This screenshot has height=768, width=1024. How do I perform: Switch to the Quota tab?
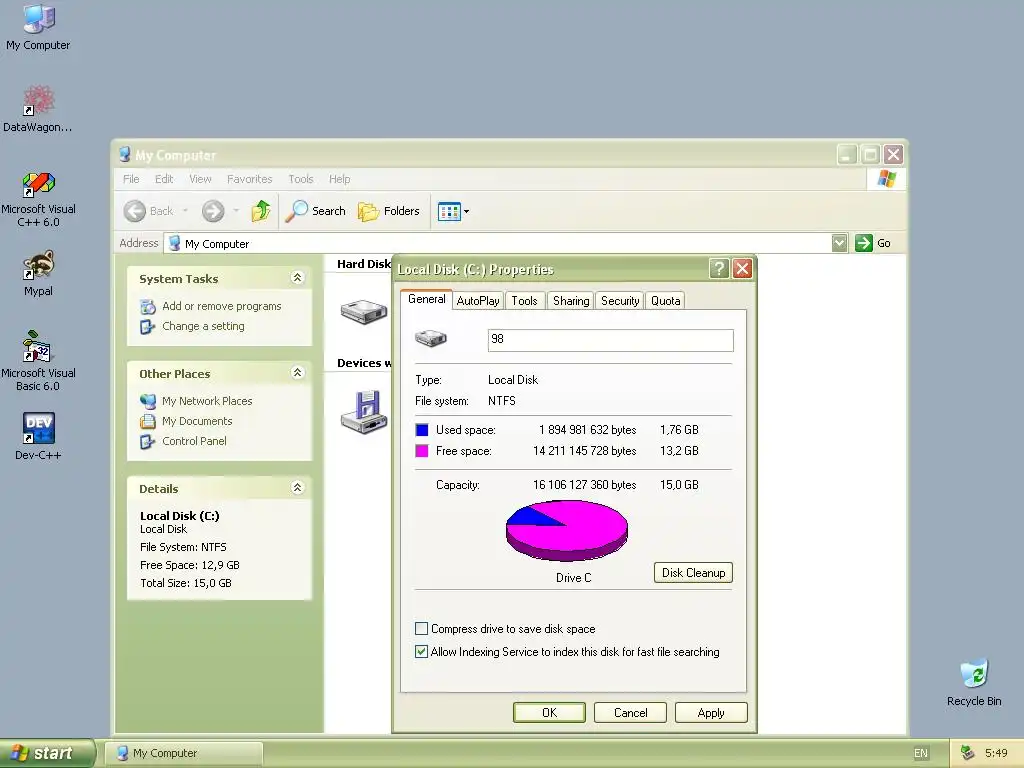(665, 300)
